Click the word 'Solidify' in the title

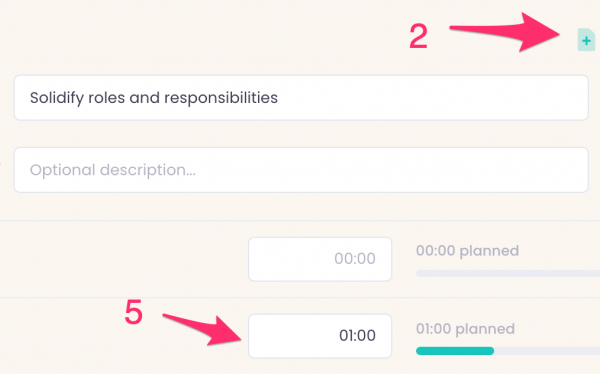[57, 98]
